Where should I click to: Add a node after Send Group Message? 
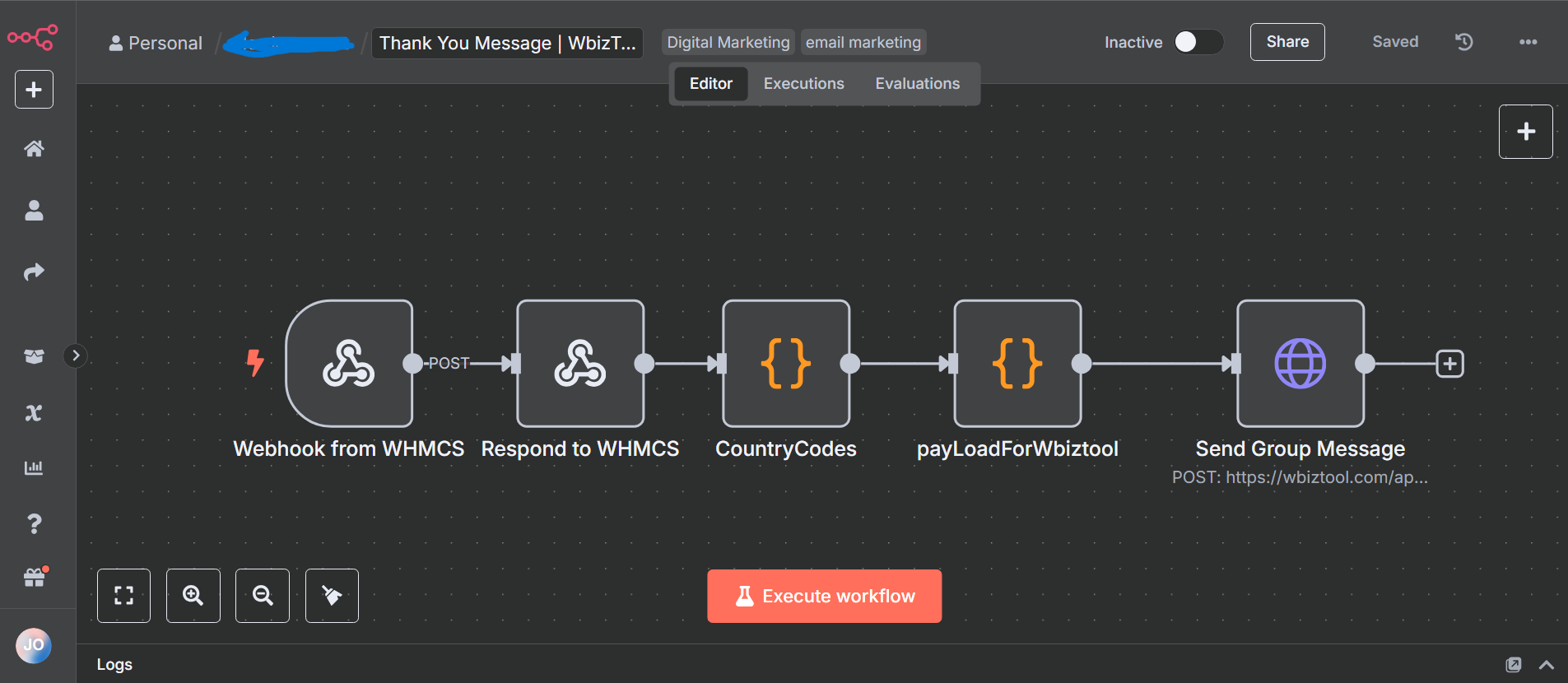(1449, 364)
